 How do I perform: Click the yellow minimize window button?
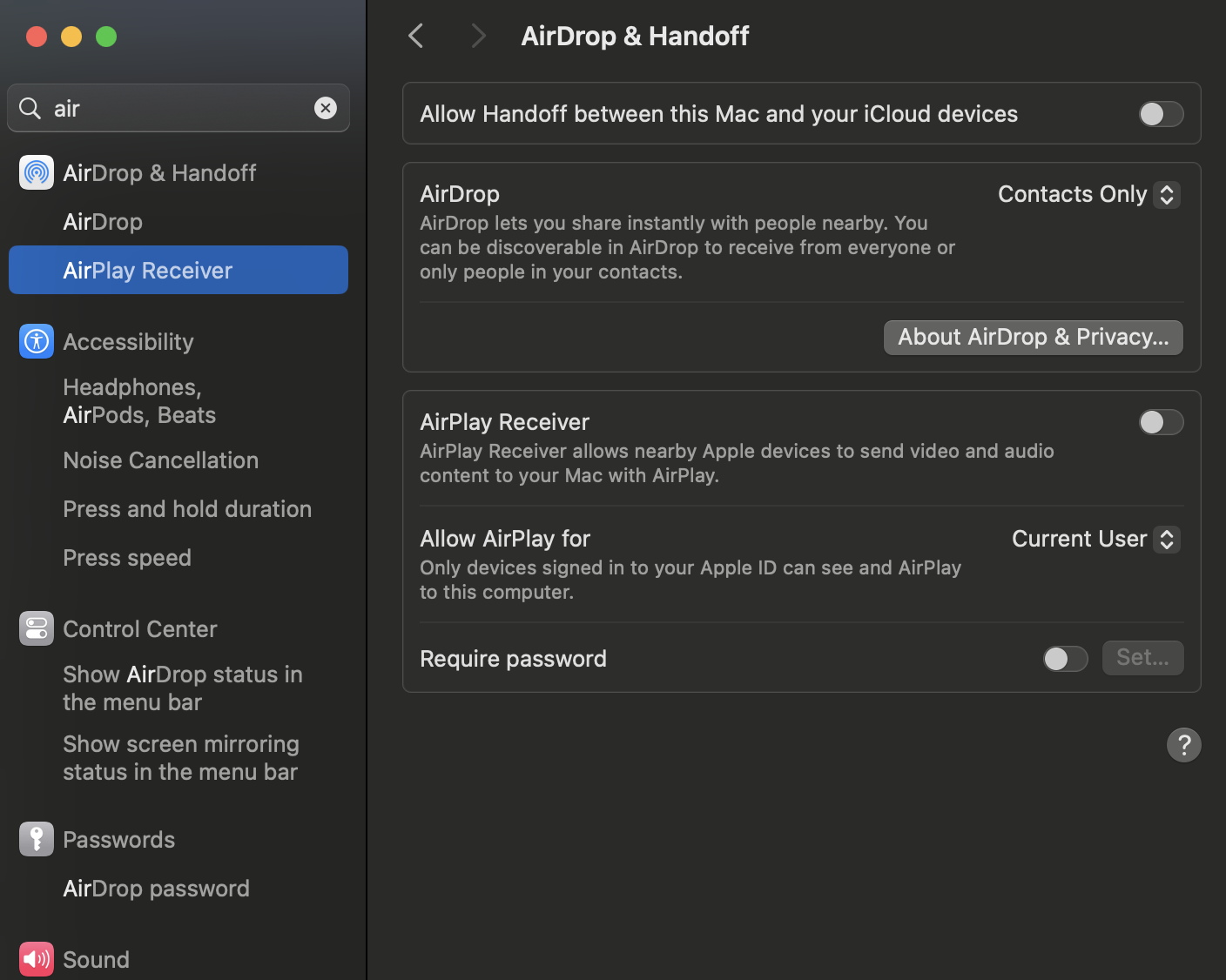71,37
